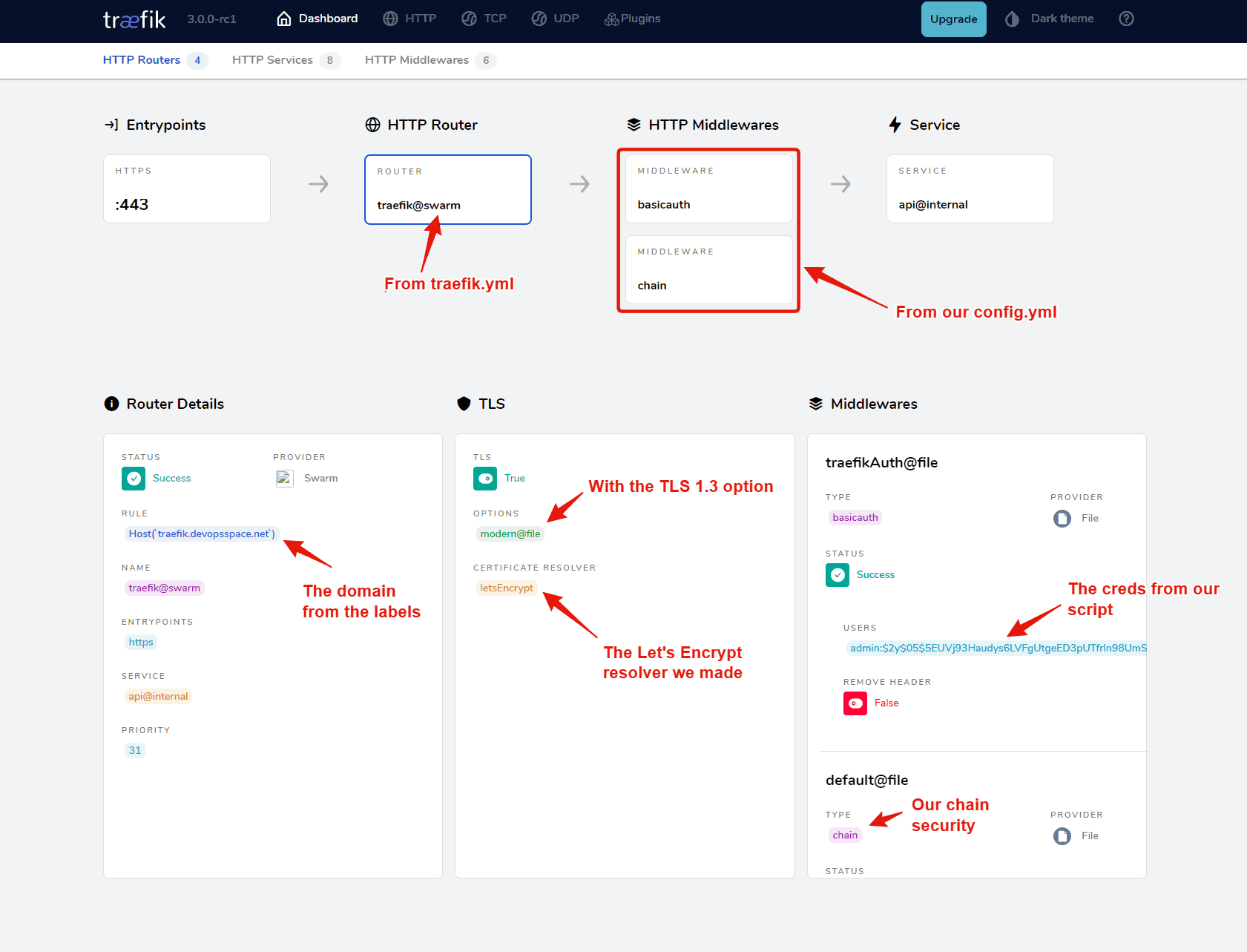Open the HTTP globe icon in navbar
This screenshot has height=952, width=1247.
390,19
